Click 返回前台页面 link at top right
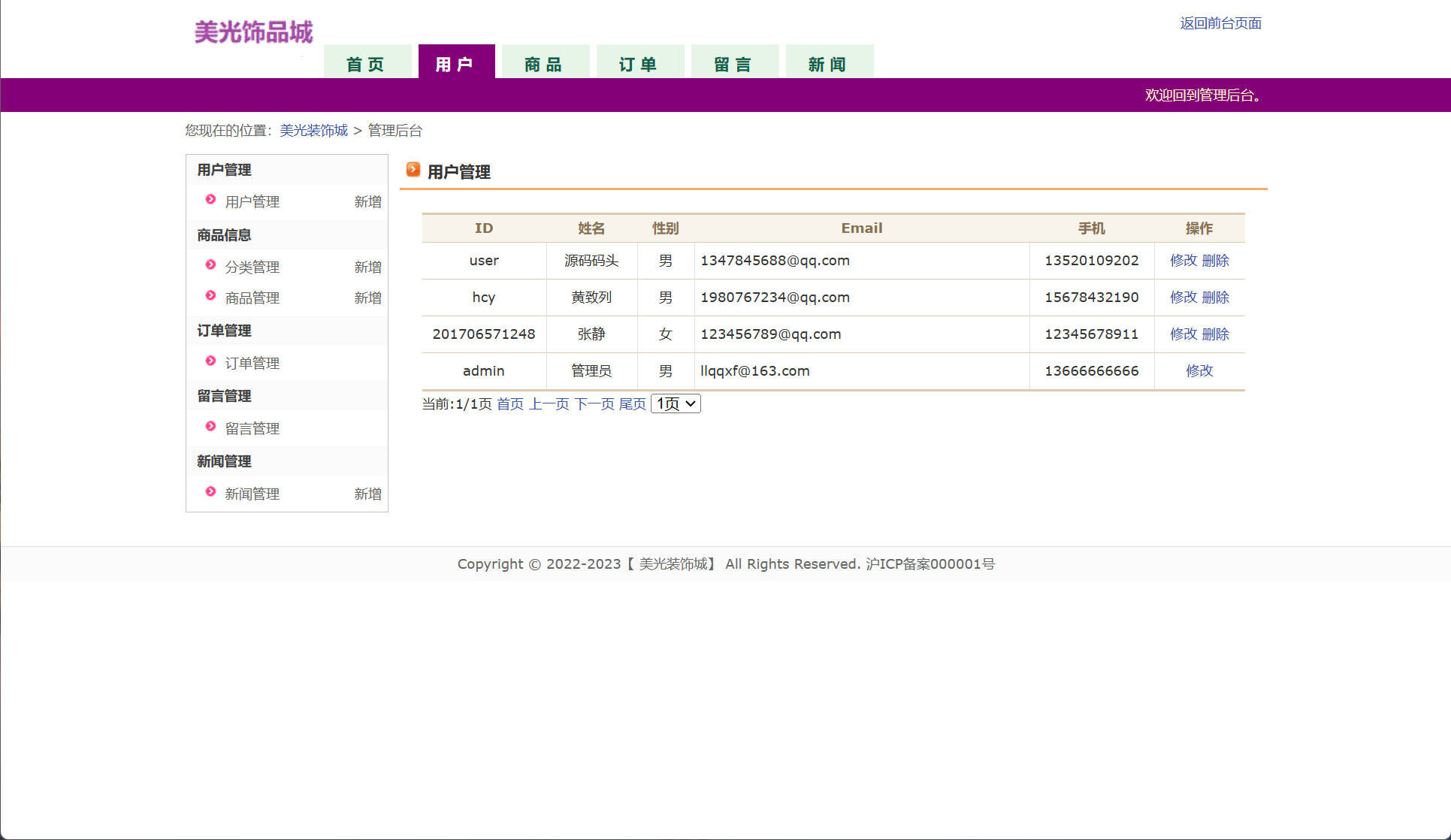This screenshot has width=1451, height=840. click(1220, 23)
